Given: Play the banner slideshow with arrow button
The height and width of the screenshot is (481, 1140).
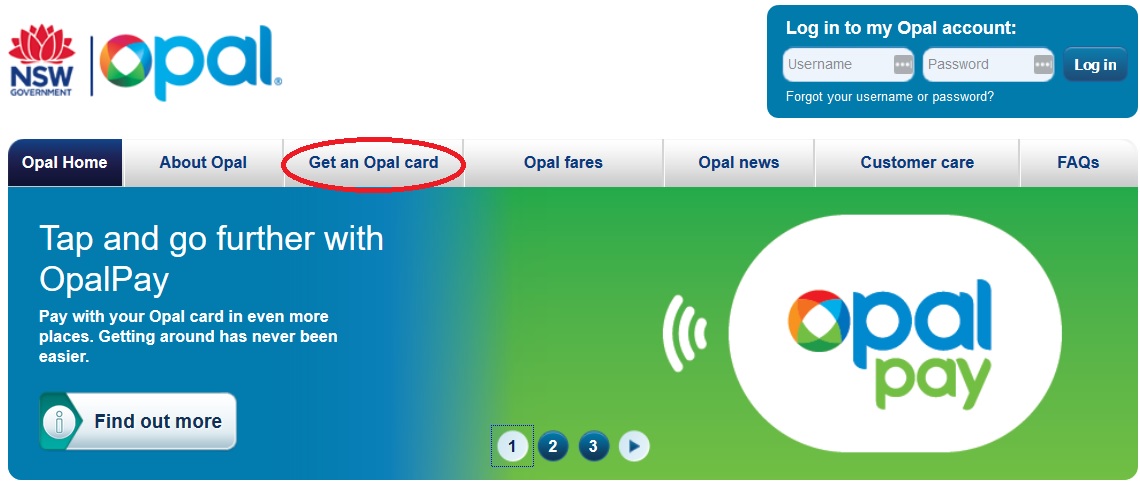Looking at the screenshot, I should tap(634, 446).
